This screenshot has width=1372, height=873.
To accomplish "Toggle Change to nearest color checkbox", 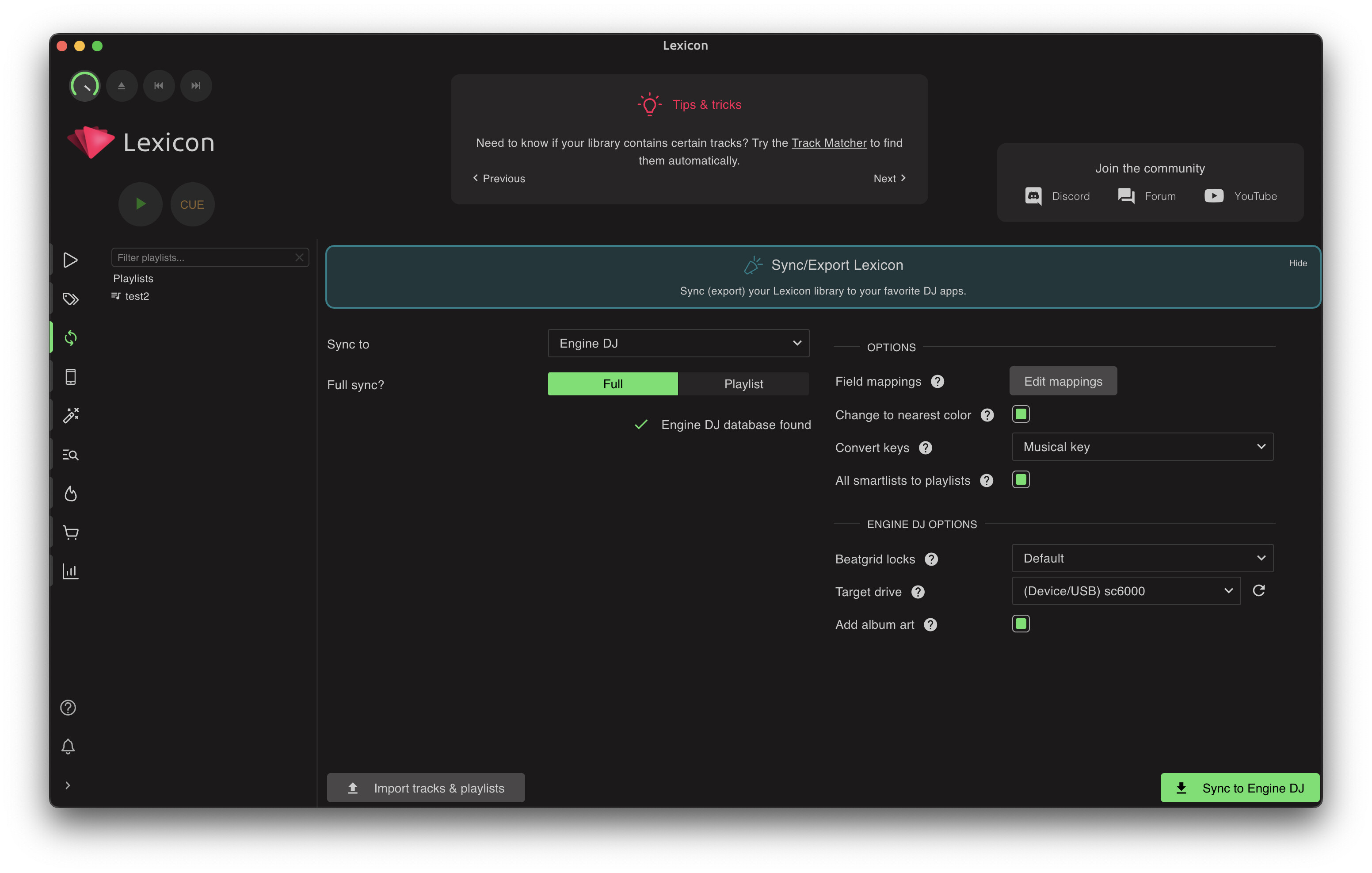I will [1021, 414].
